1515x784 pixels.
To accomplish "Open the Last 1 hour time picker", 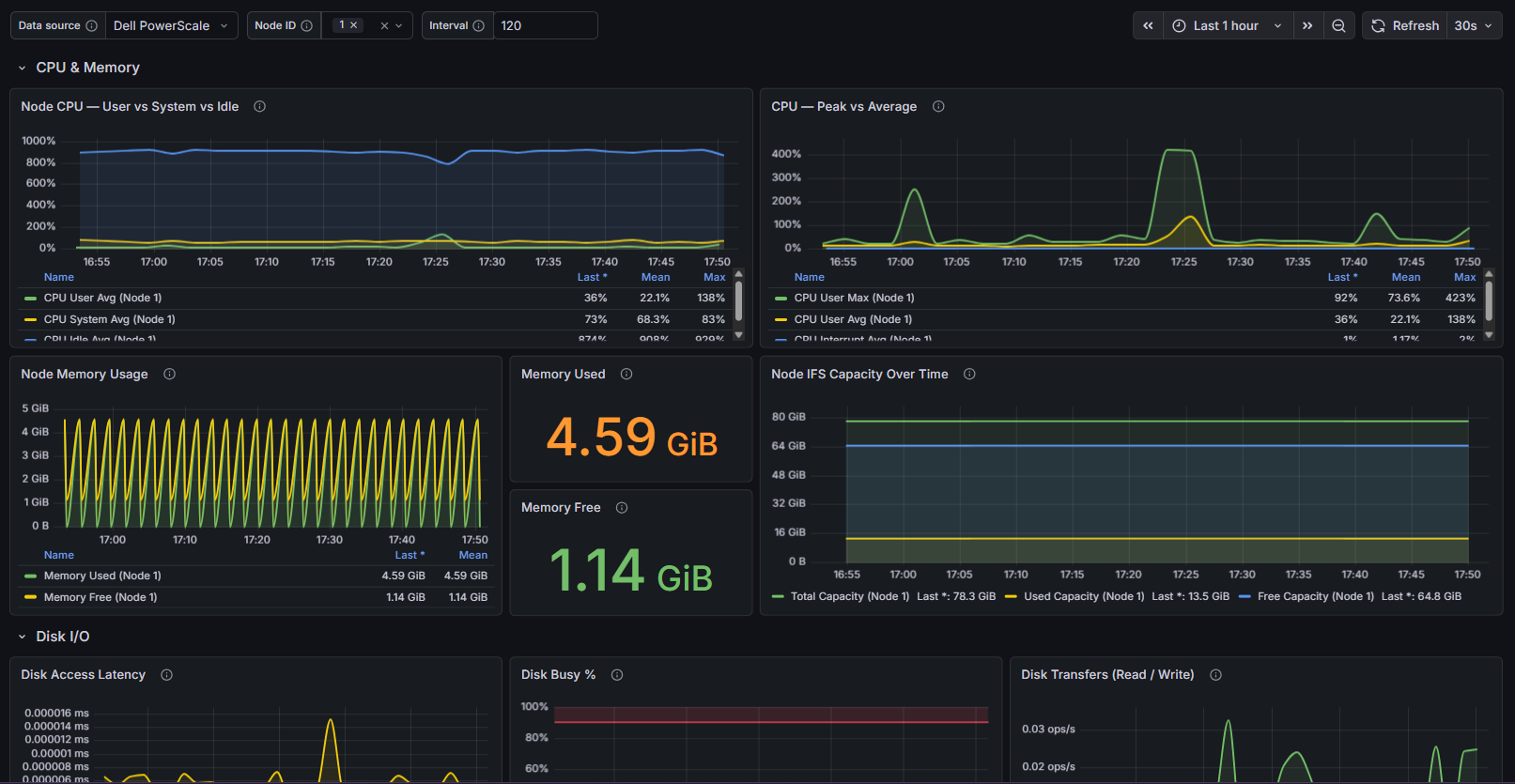I will (1228, 25).
